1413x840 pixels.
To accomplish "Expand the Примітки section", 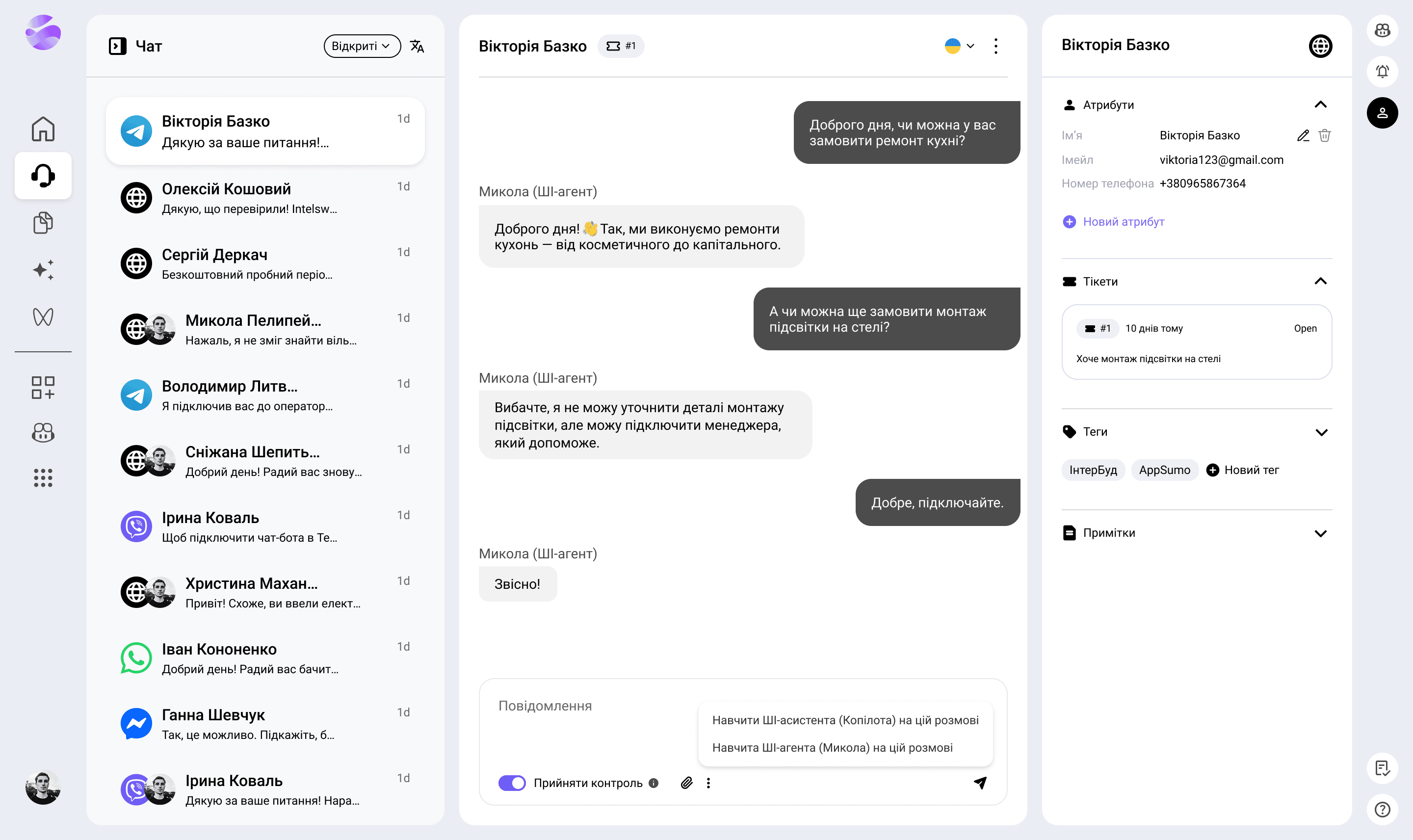I will coord(1320,533).
